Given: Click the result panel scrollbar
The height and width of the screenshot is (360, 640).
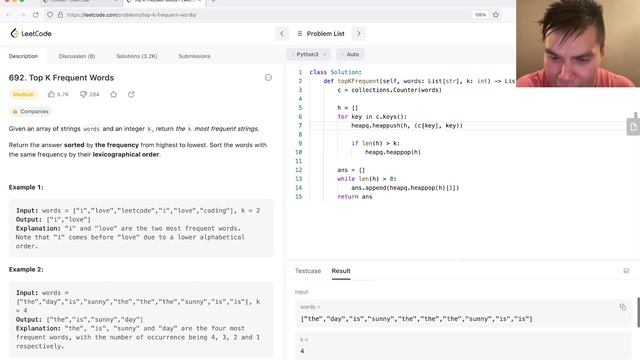Looking at the screenshot, I should pos(638,312).
